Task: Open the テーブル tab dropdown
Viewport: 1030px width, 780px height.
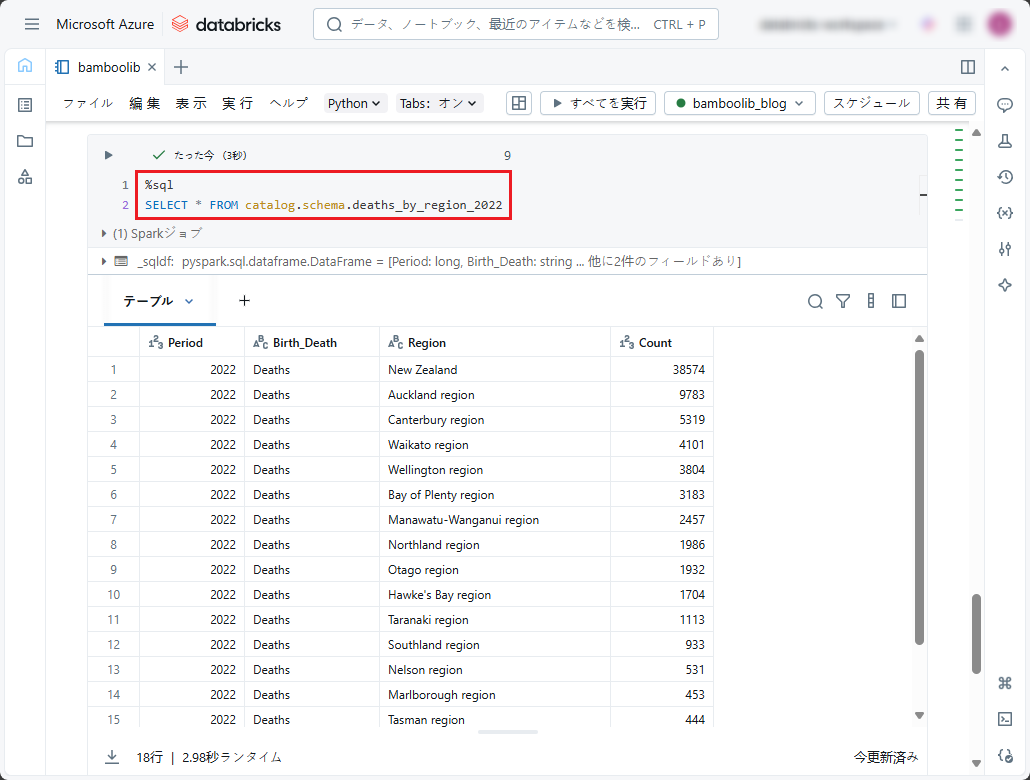Action: (189, 301)
